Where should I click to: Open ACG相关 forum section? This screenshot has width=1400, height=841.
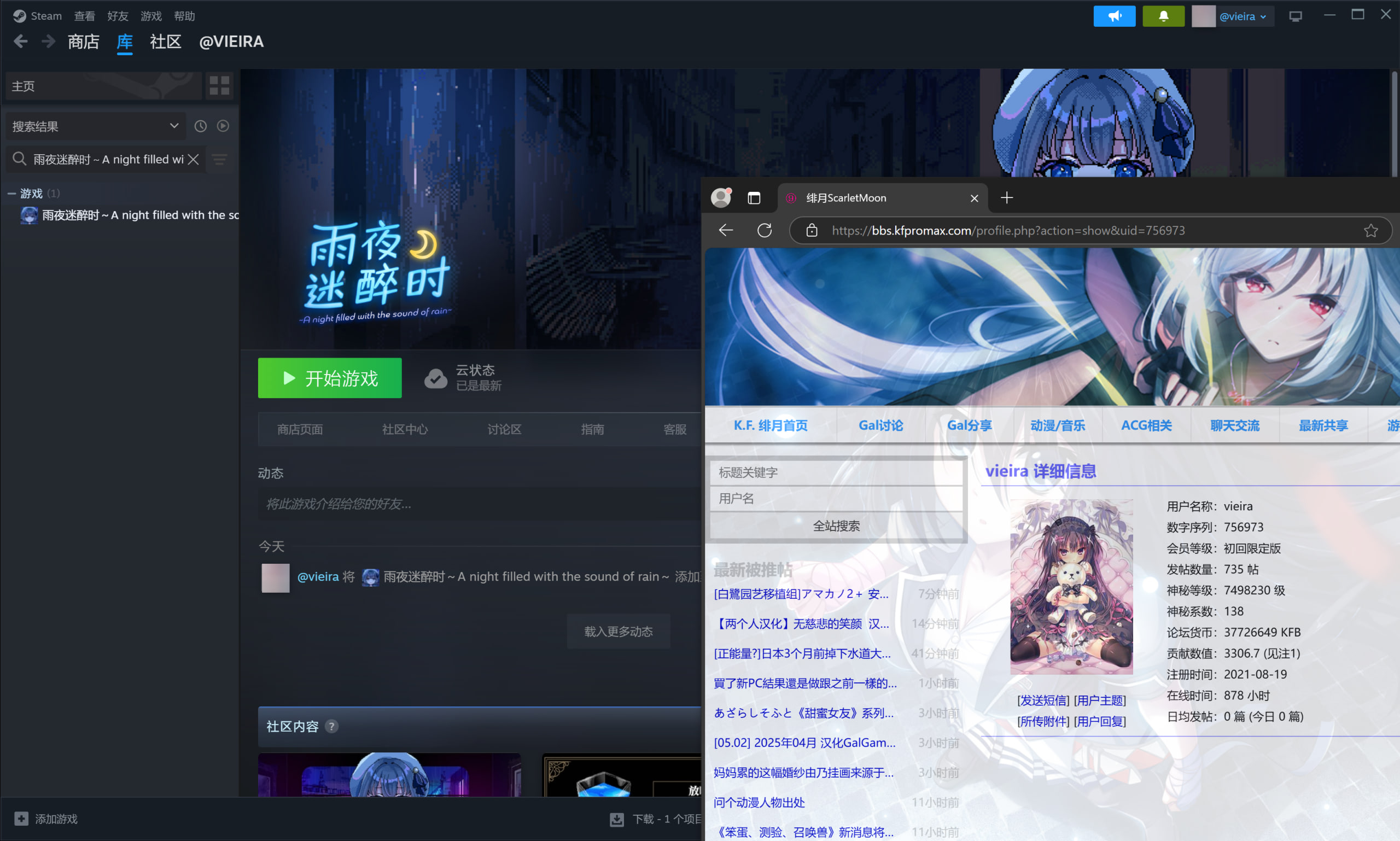pos(1146,425)
